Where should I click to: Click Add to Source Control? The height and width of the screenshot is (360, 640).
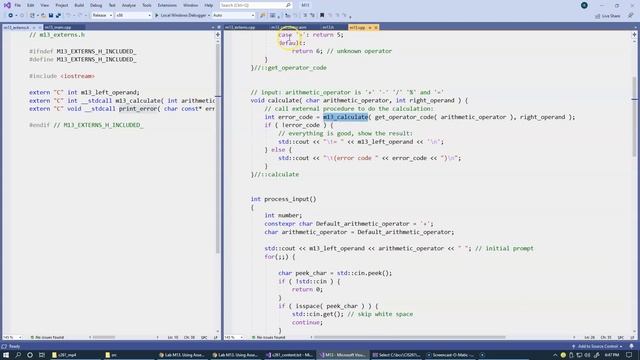[x=597, y=346]
